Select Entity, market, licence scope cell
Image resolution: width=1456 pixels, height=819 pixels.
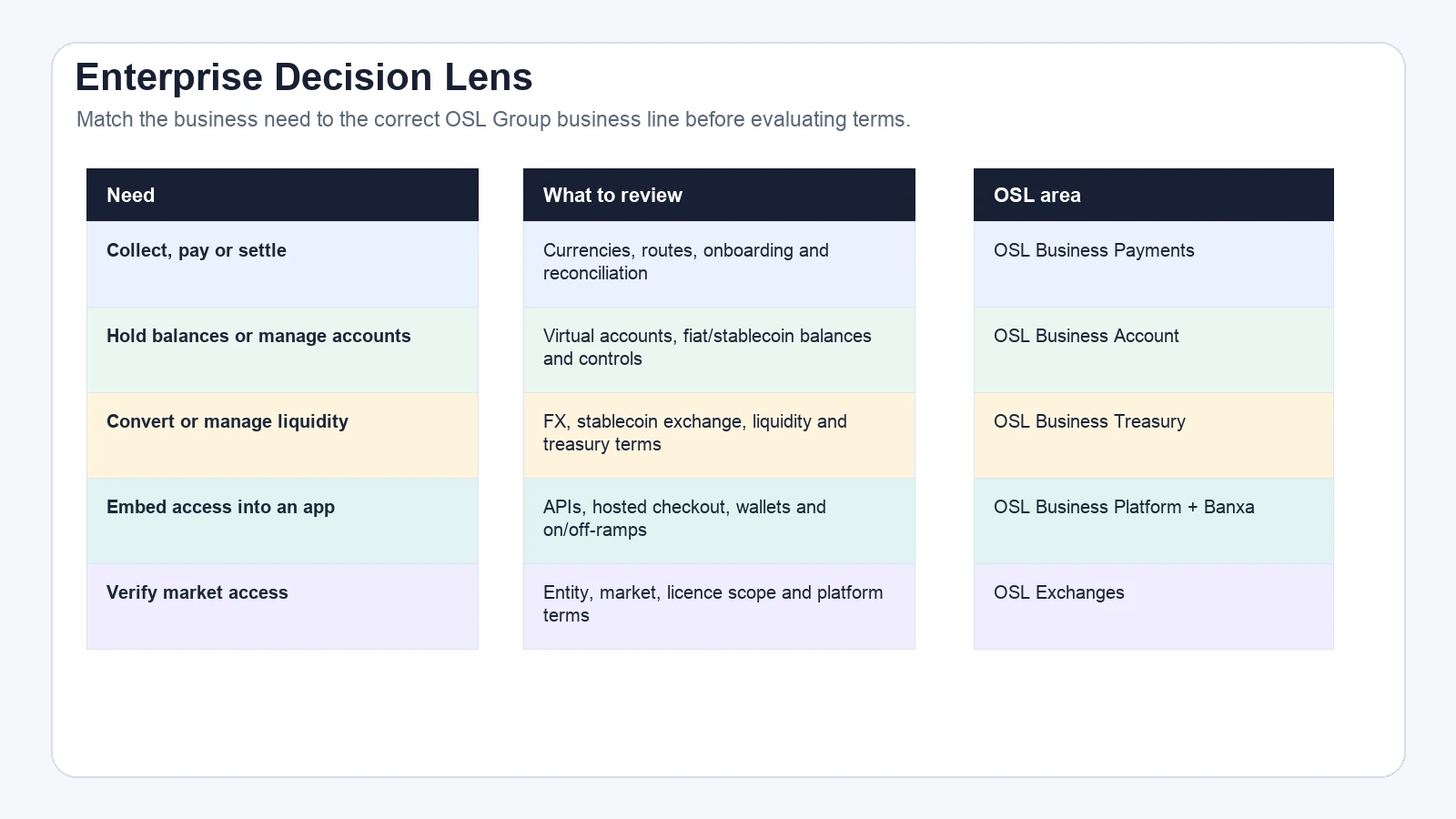tap(719, 606)
